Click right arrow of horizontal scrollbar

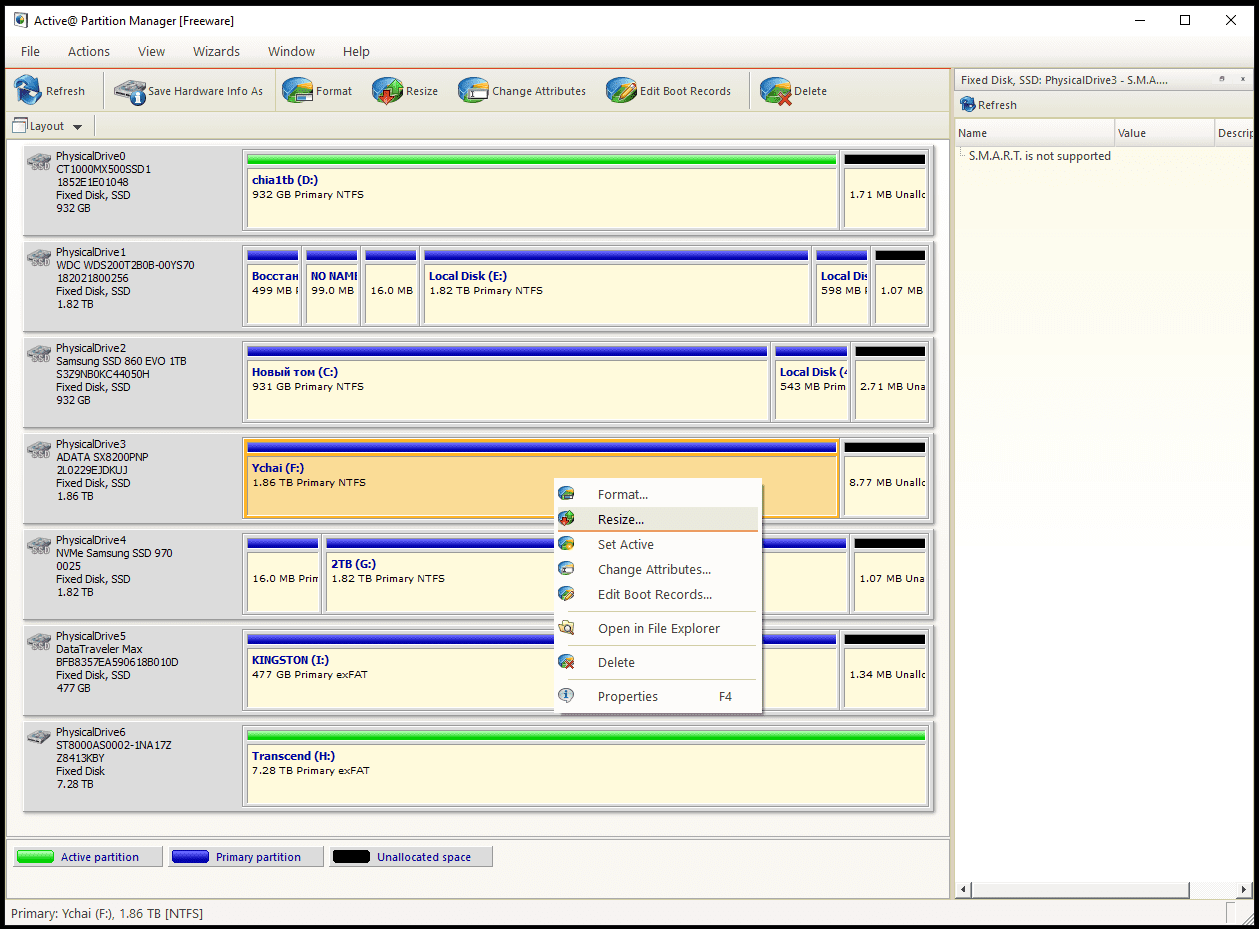pos(1243,889)
